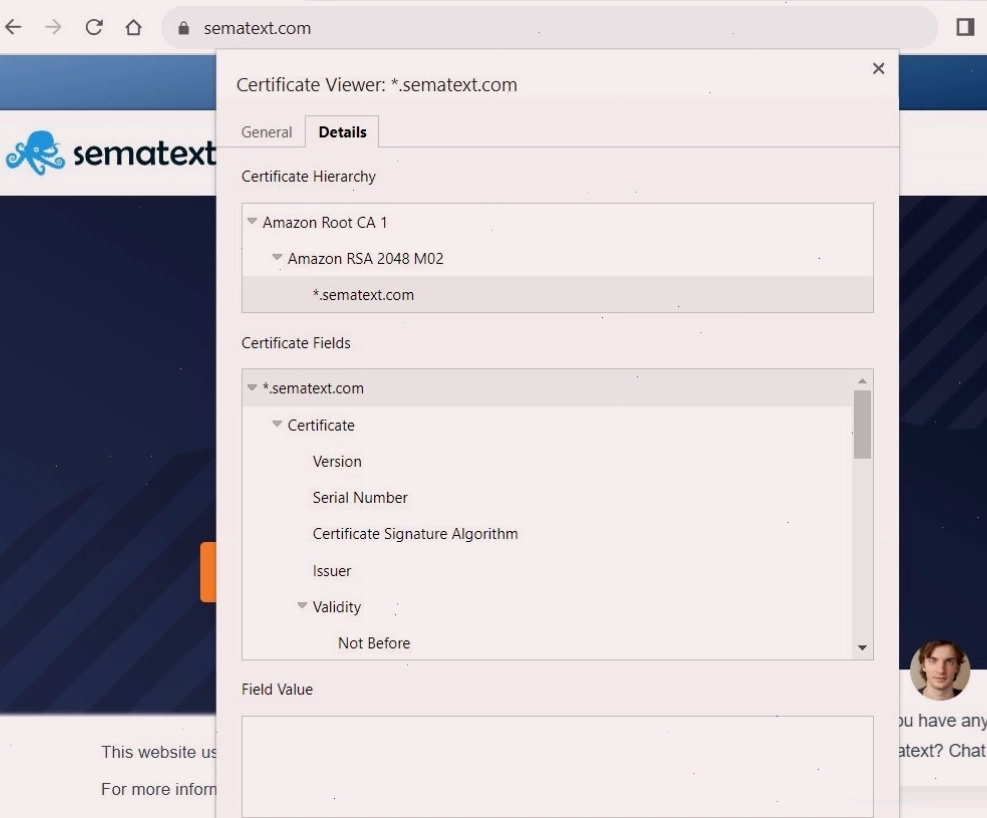Viewport: 987px width, 818px height.
Task: Select the Details tab
Action: pyautogui.click(x=342, y=132)
